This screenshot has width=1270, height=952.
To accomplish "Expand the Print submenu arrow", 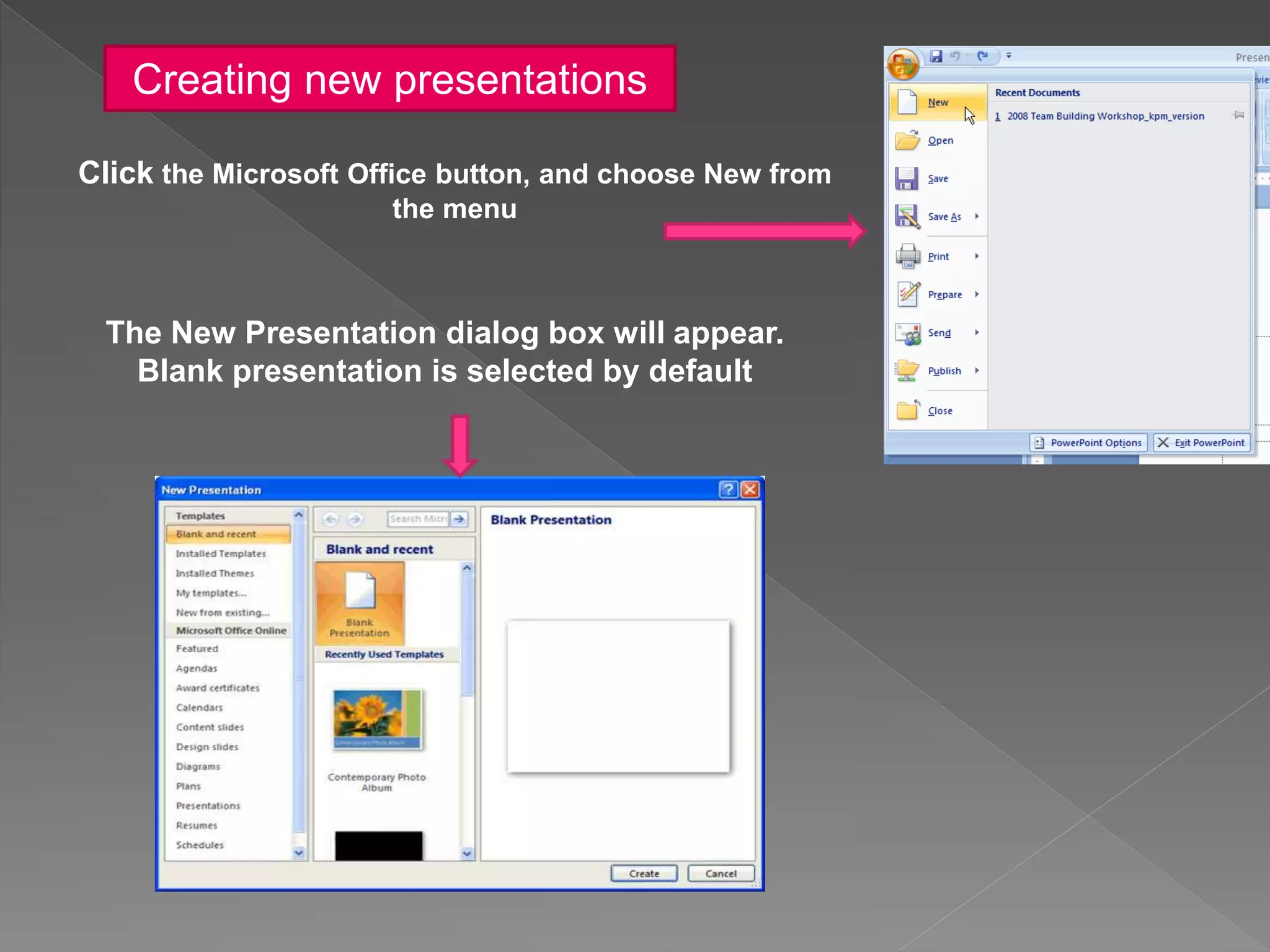I will 977,256.
